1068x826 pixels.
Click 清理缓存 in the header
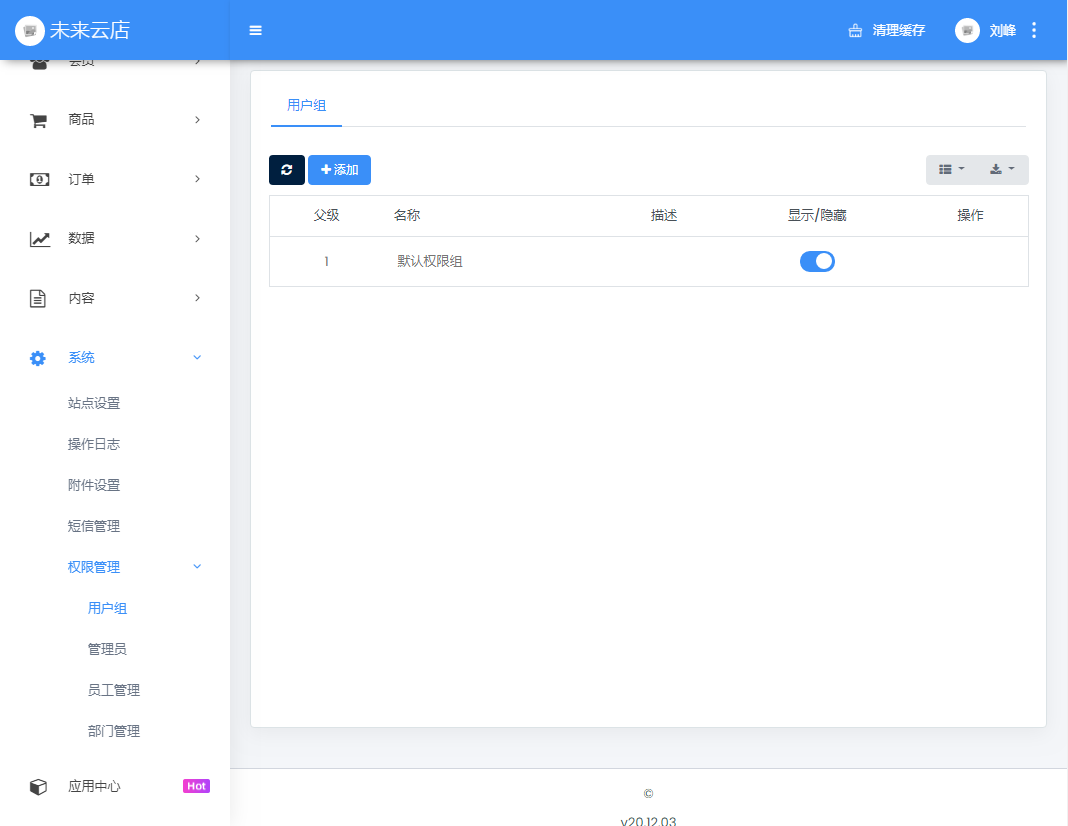tap(887, 30)
